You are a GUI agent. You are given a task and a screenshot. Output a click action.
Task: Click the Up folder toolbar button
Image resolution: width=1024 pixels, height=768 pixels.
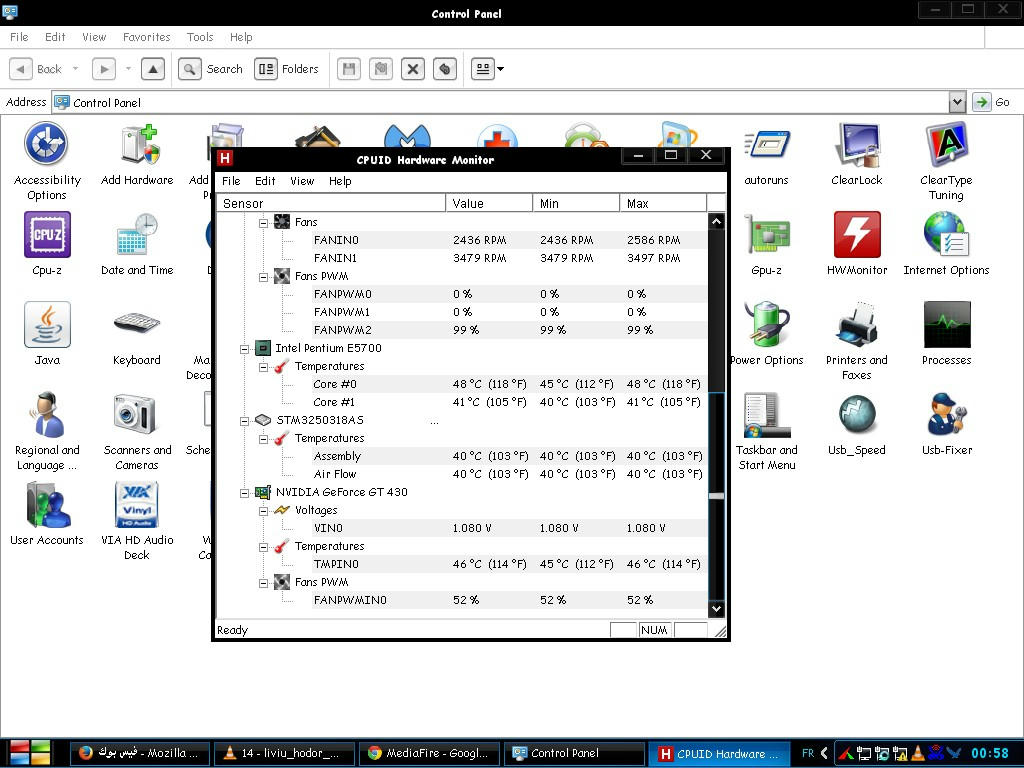pos(153,69)
